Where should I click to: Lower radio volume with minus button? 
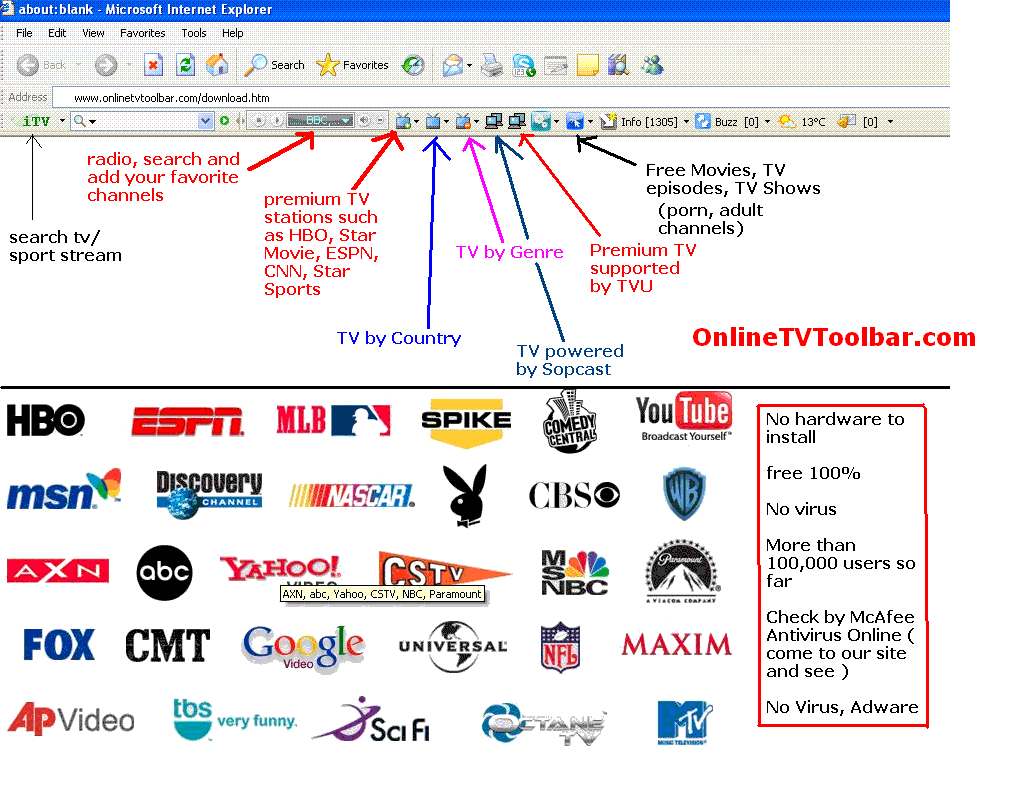(x=380, y=121)
